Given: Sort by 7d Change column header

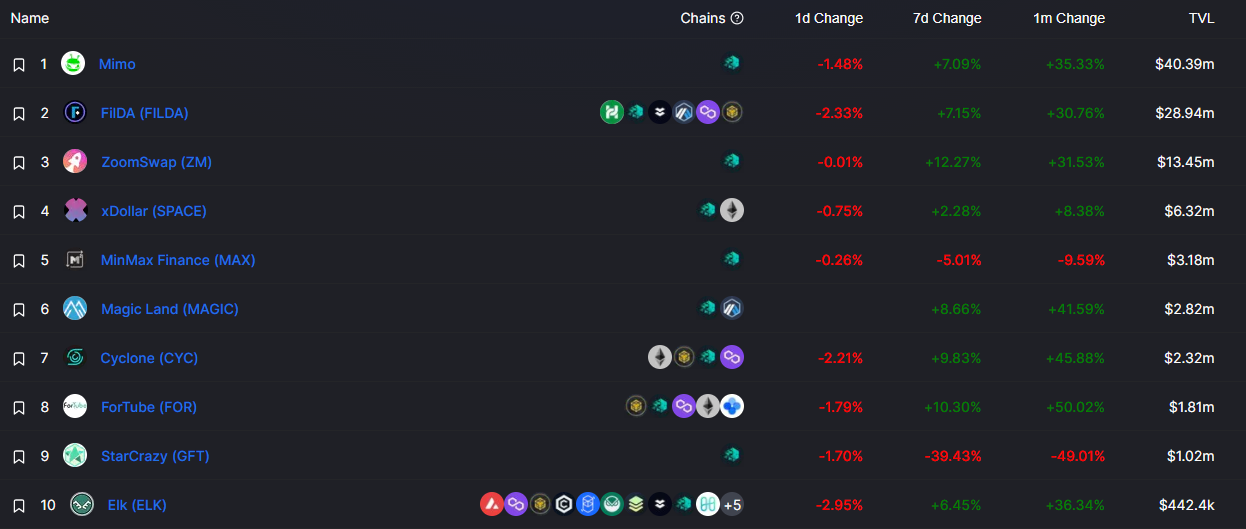Looking at the screenshot, I should 947,18.
